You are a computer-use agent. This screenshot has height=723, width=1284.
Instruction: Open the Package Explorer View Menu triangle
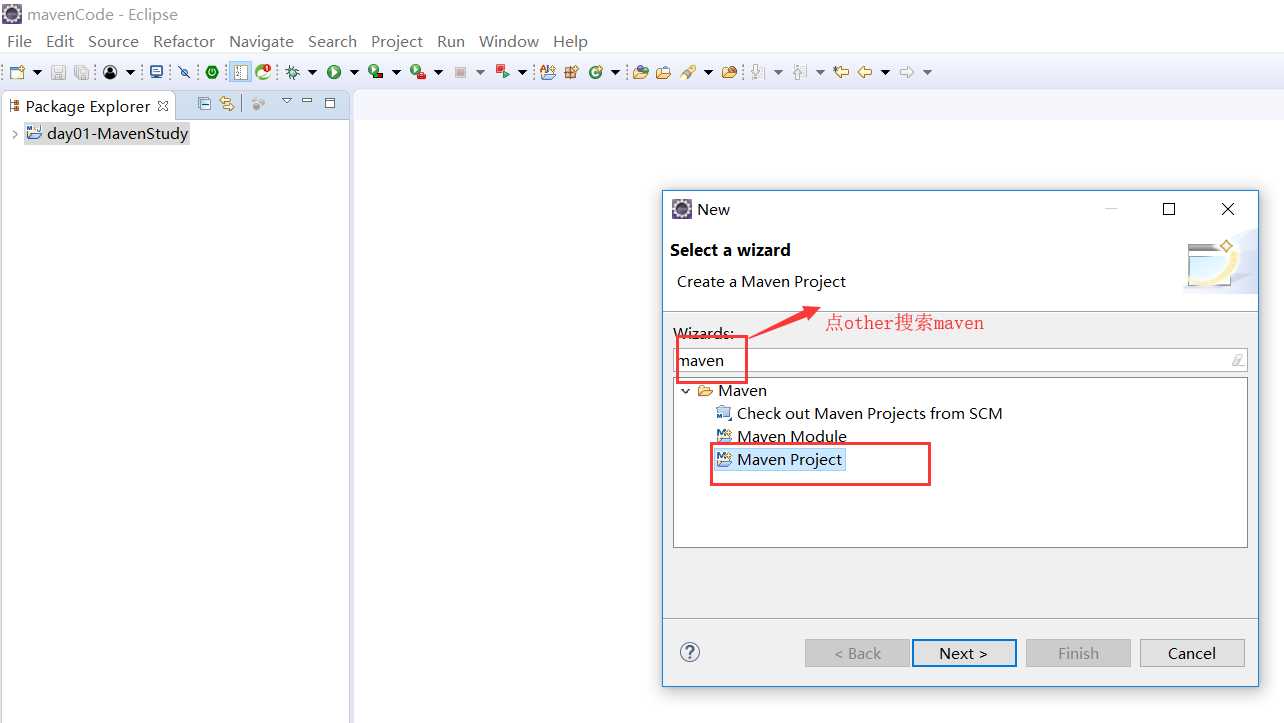tap(286, 101)
